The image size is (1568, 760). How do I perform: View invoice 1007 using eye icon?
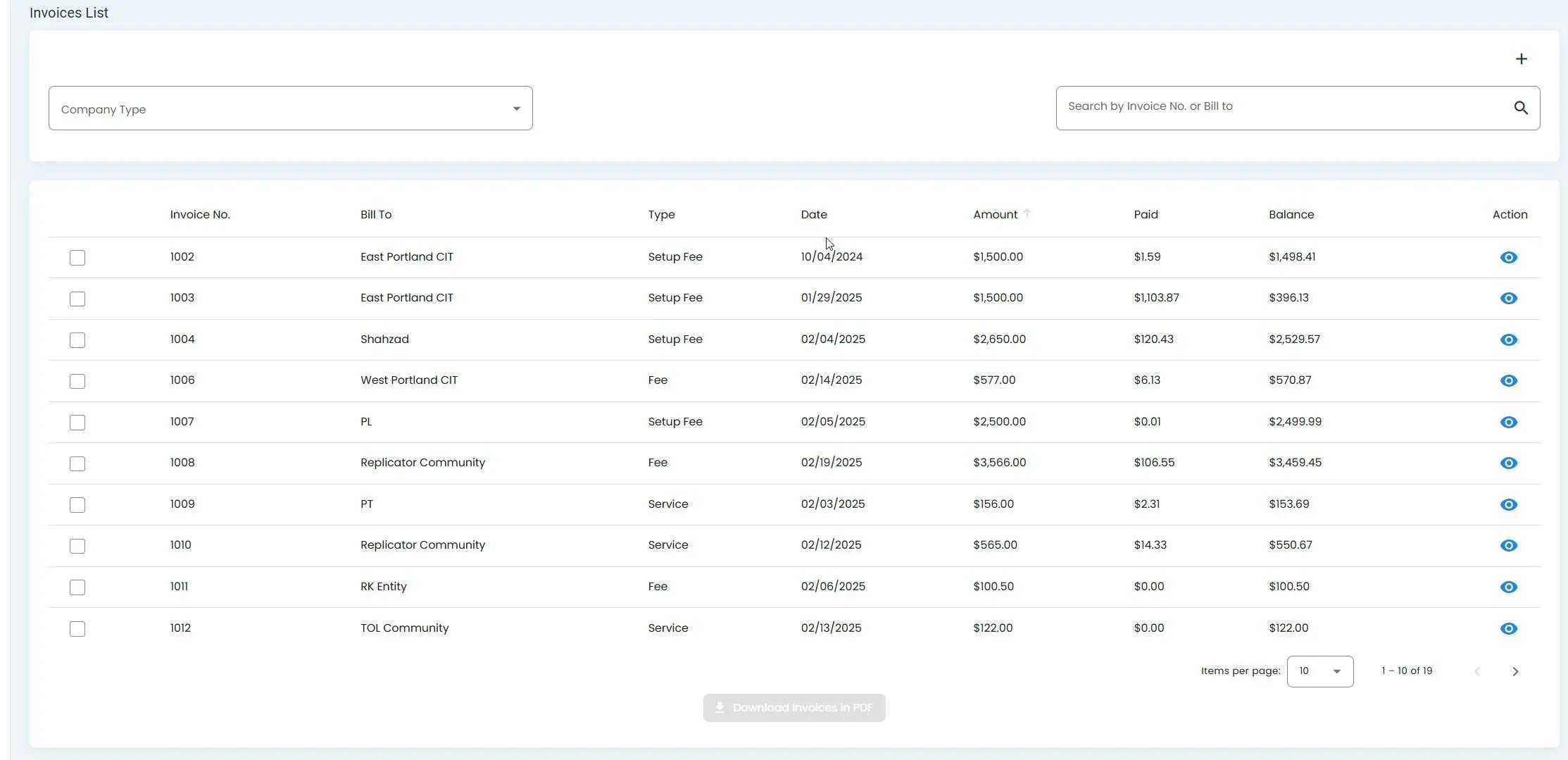[1508, 423]
